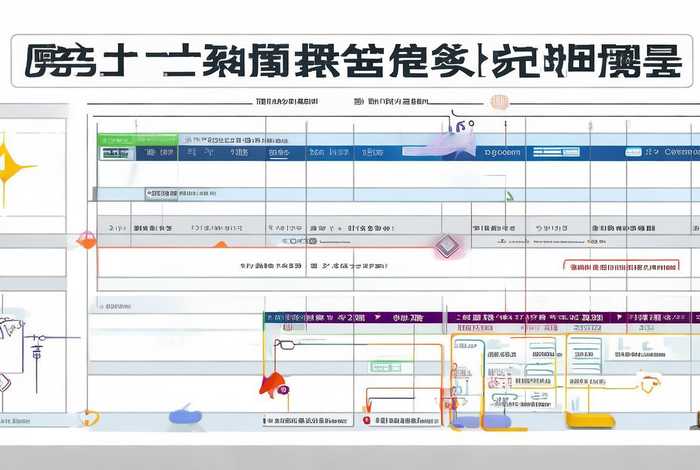Screen dimensions: 700x470
Task: Click the small green triangle icon
Action: click(509, 196)
